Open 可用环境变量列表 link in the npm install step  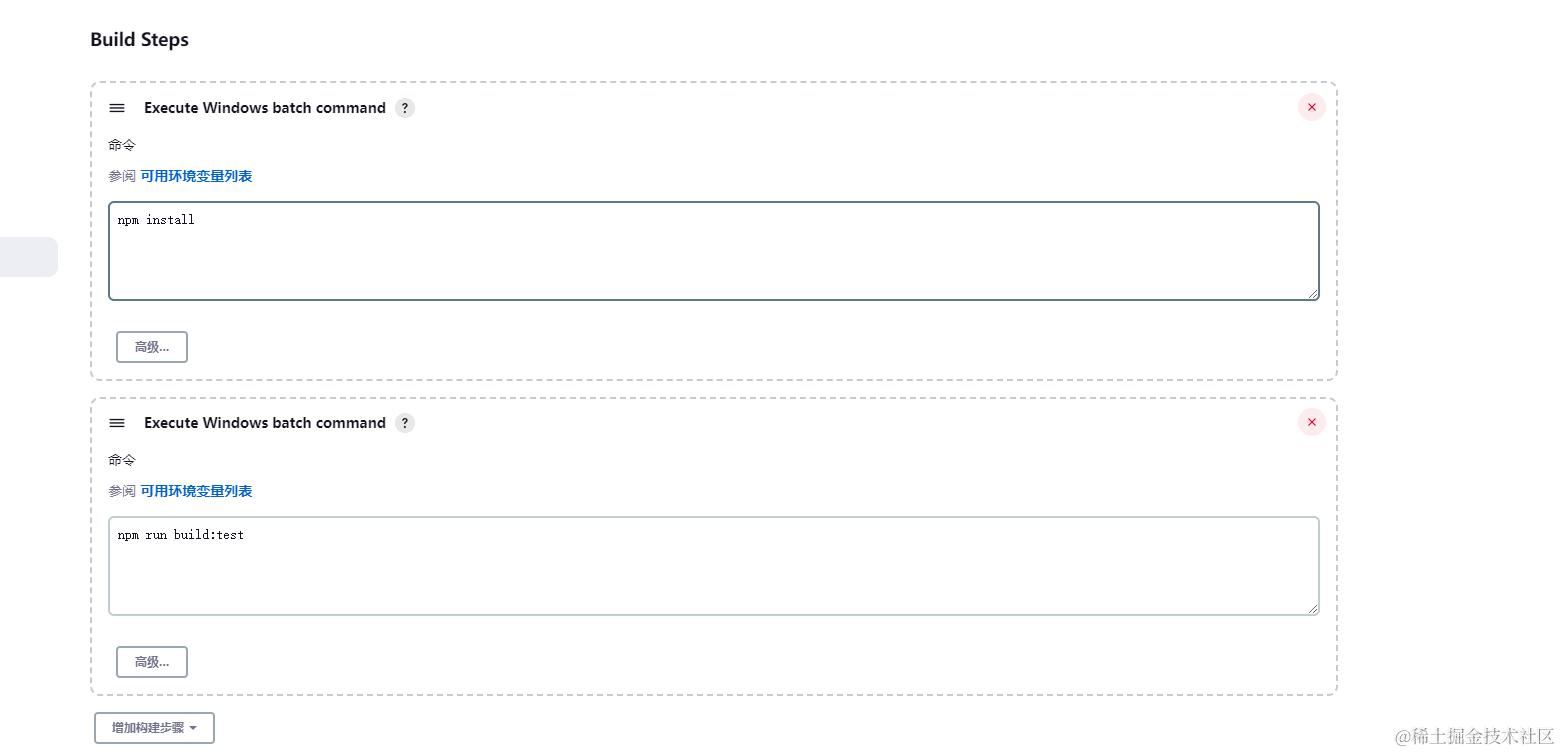(196, 176)
